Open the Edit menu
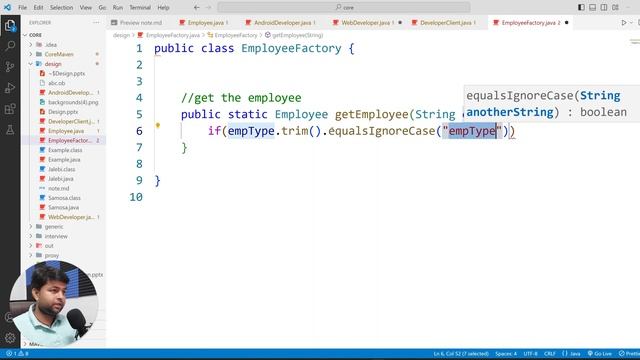The width and height of the screenshot is (640, 360). pos(38,7)
